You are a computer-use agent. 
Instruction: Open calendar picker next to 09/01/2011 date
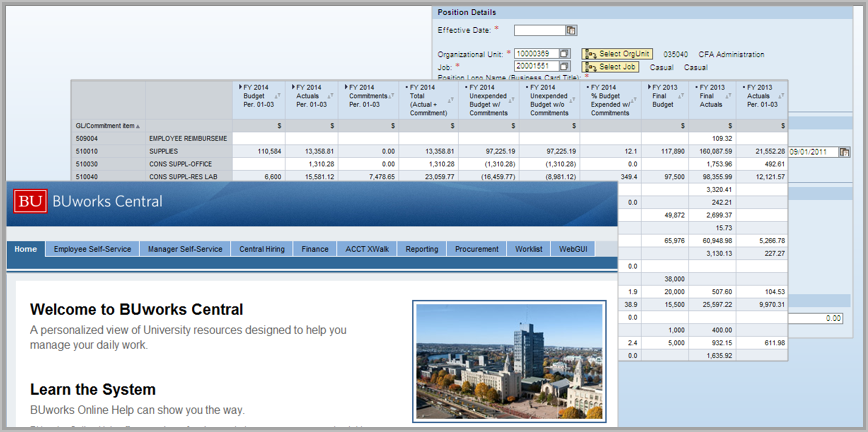(844, 152)
